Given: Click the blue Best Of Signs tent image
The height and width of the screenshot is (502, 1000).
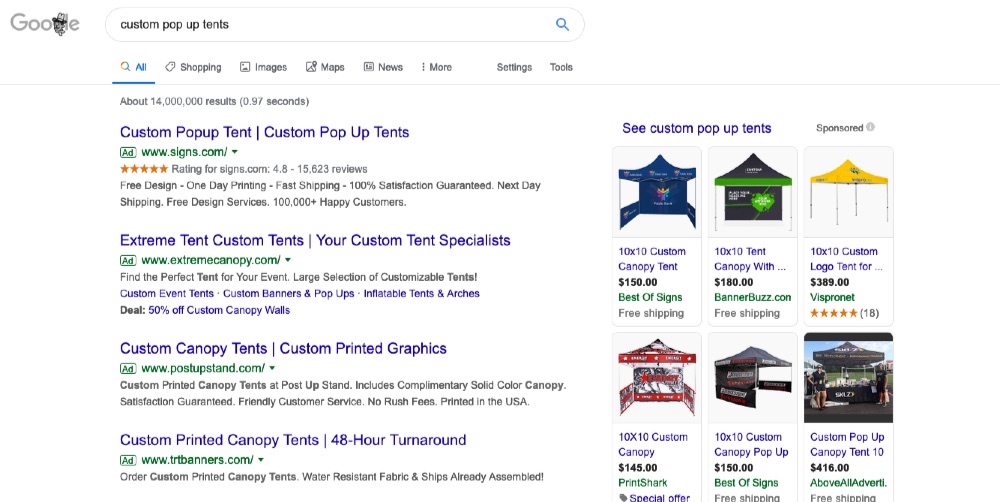Looking at the screenshot, I should pos(656,192).
